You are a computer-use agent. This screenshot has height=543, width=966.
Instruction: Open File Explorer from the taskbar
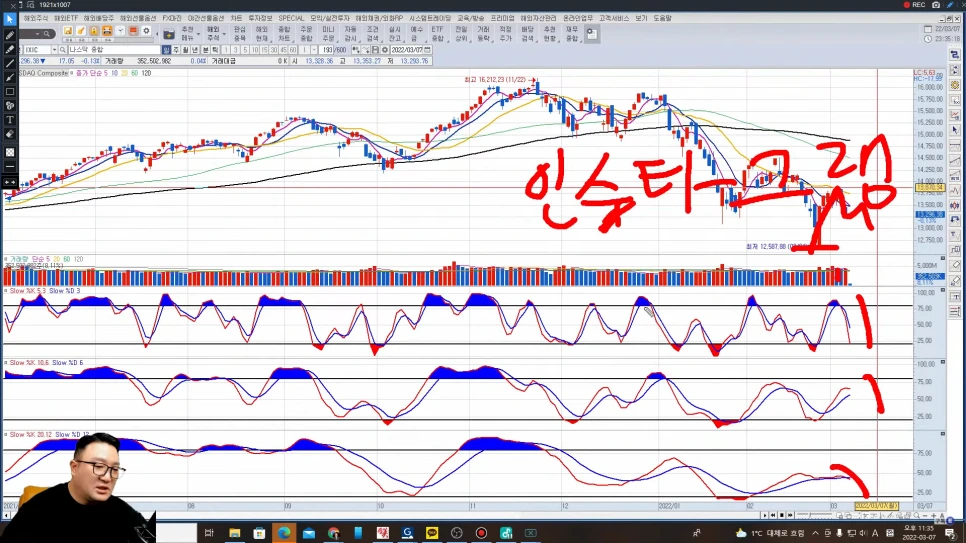click(234, 533)
